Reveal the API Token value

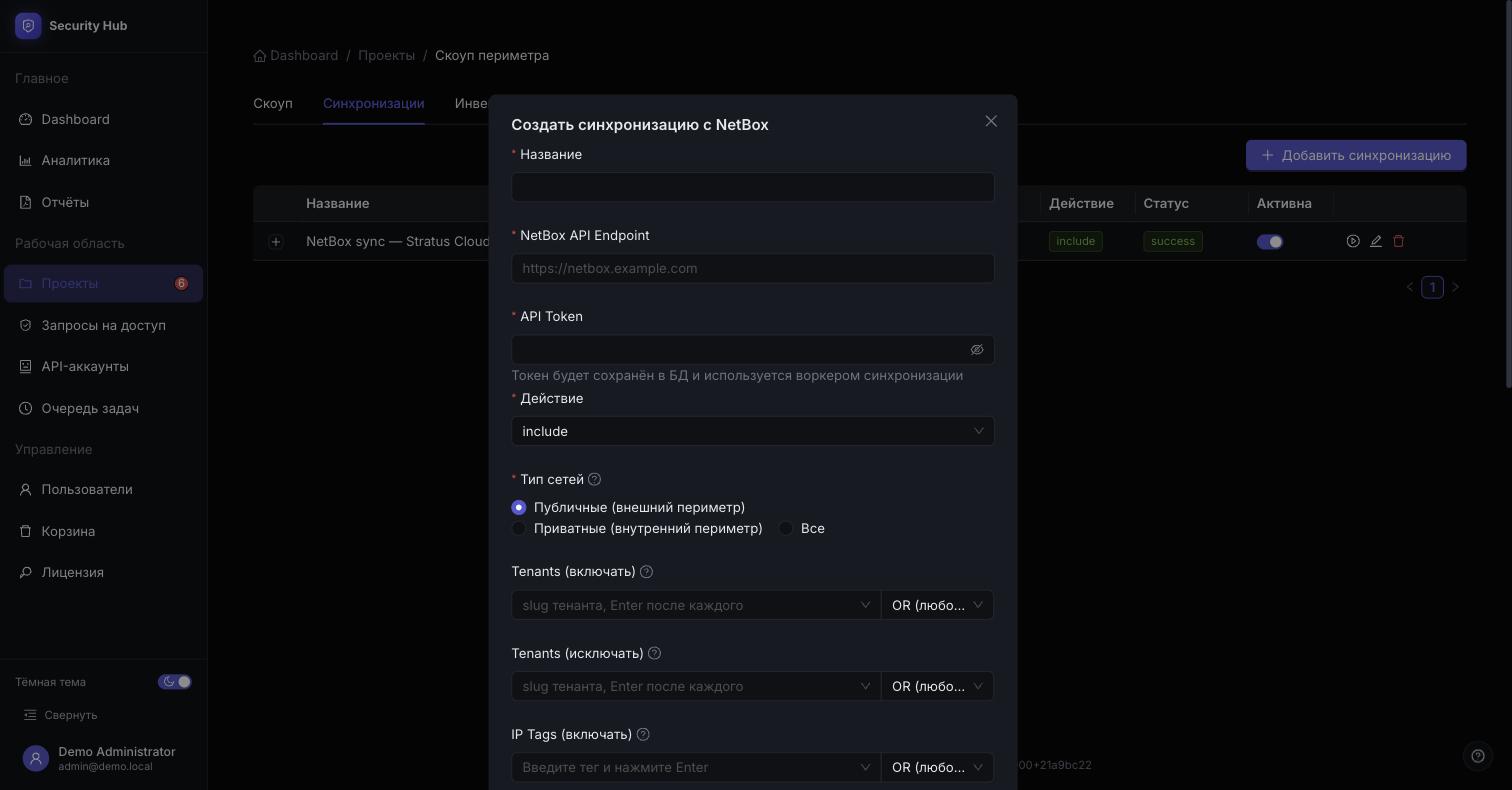[977, 350]
